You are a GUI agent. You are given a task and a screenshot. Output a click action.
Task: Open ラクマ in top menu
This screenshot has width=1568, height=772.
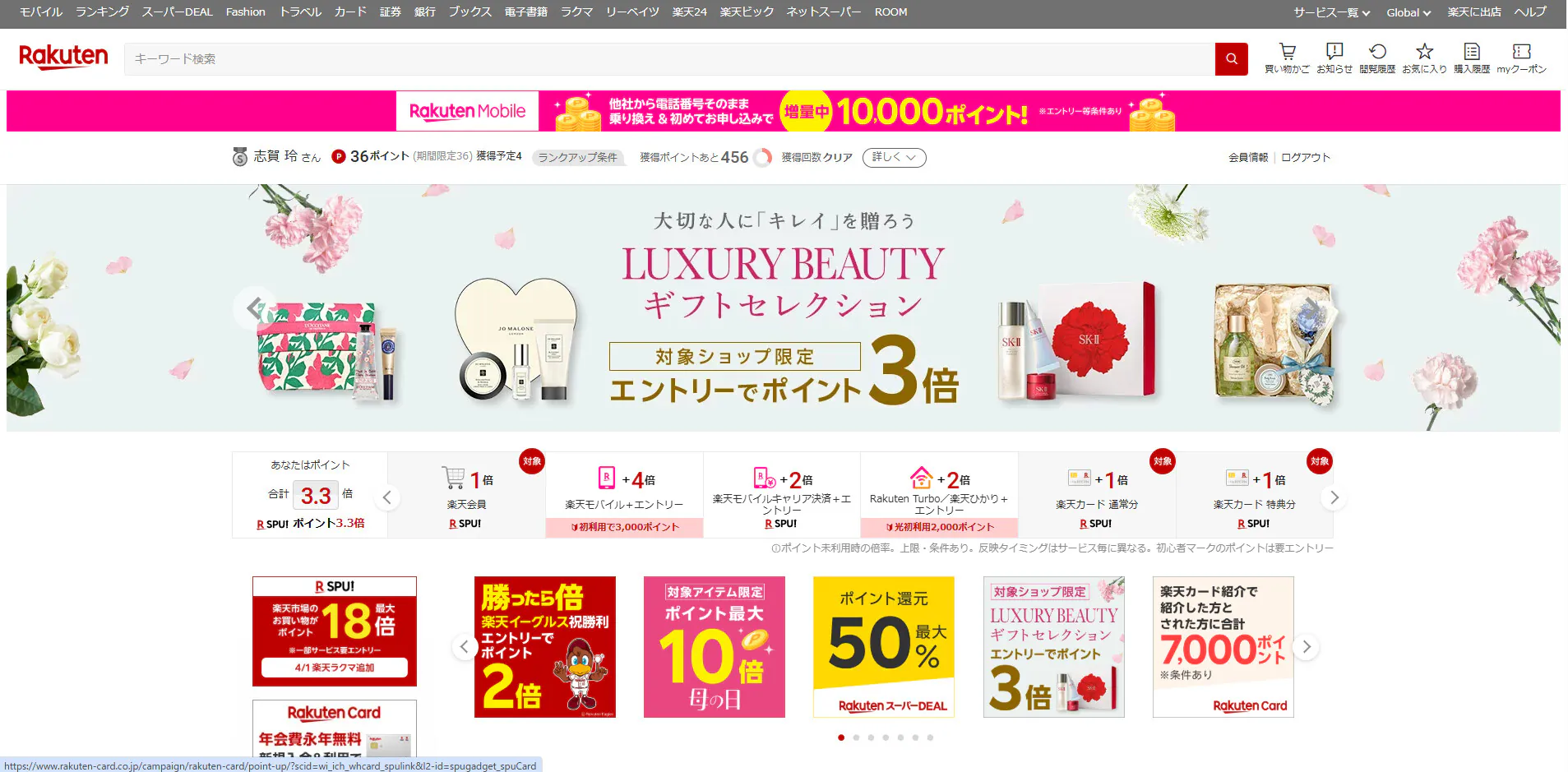(576, 12)
